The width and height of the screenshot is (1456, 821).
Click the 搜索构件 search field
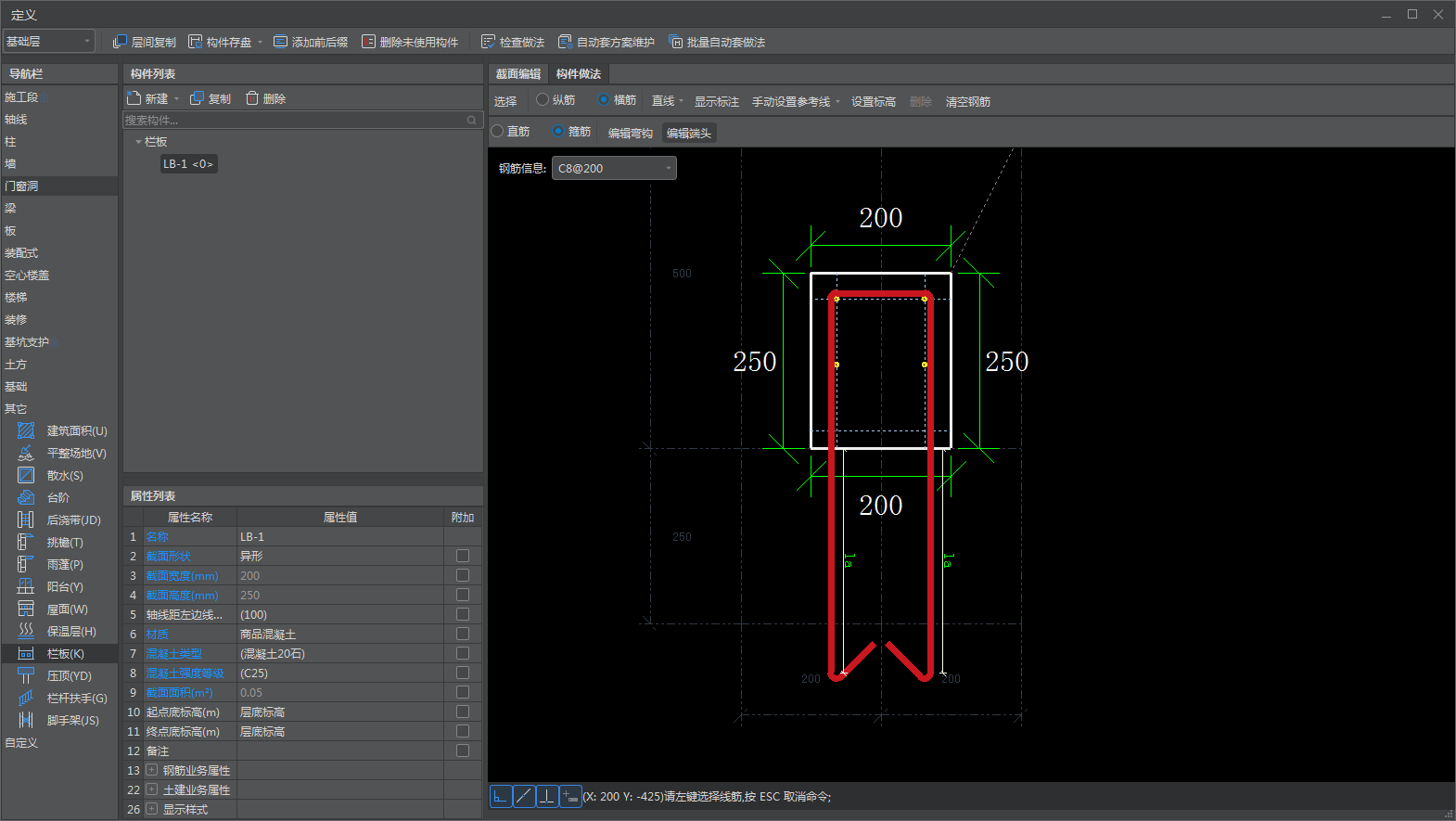pos(302,120)
